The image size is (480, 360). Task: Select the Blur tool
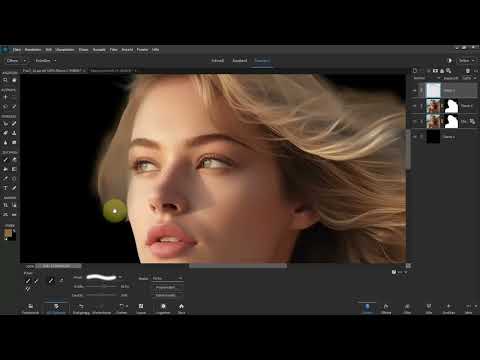tap(5, 142)
